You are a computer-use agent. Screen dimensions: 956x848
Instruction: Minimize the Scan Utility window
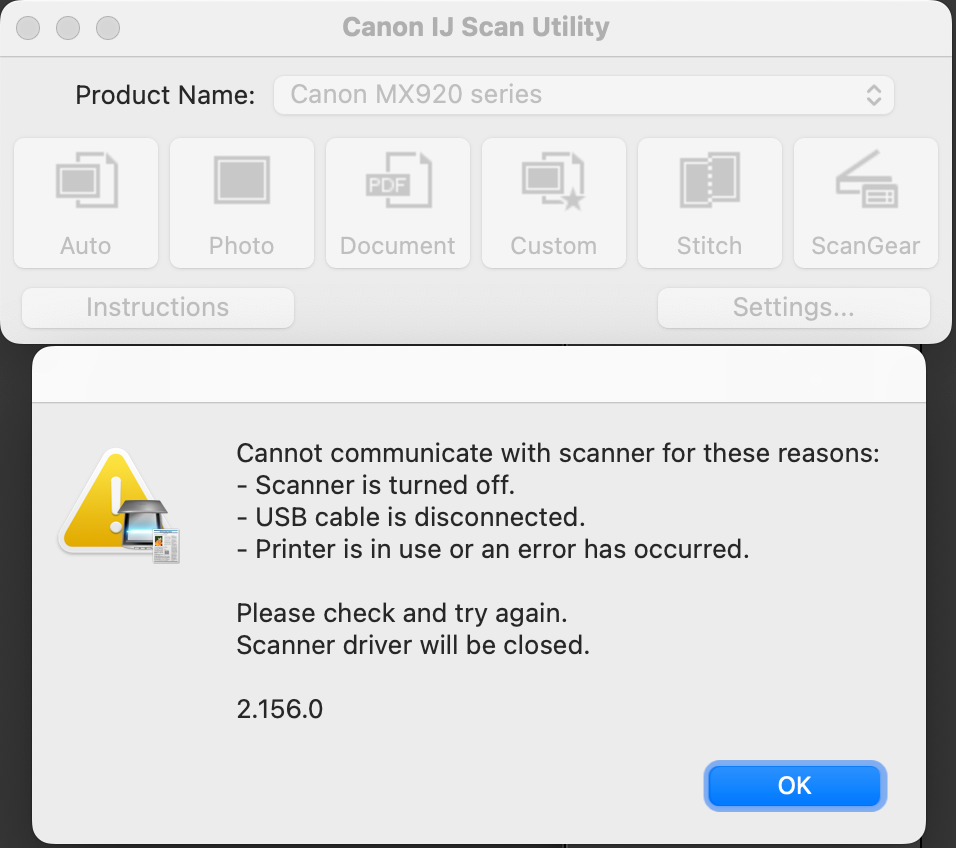coord(68,27)
